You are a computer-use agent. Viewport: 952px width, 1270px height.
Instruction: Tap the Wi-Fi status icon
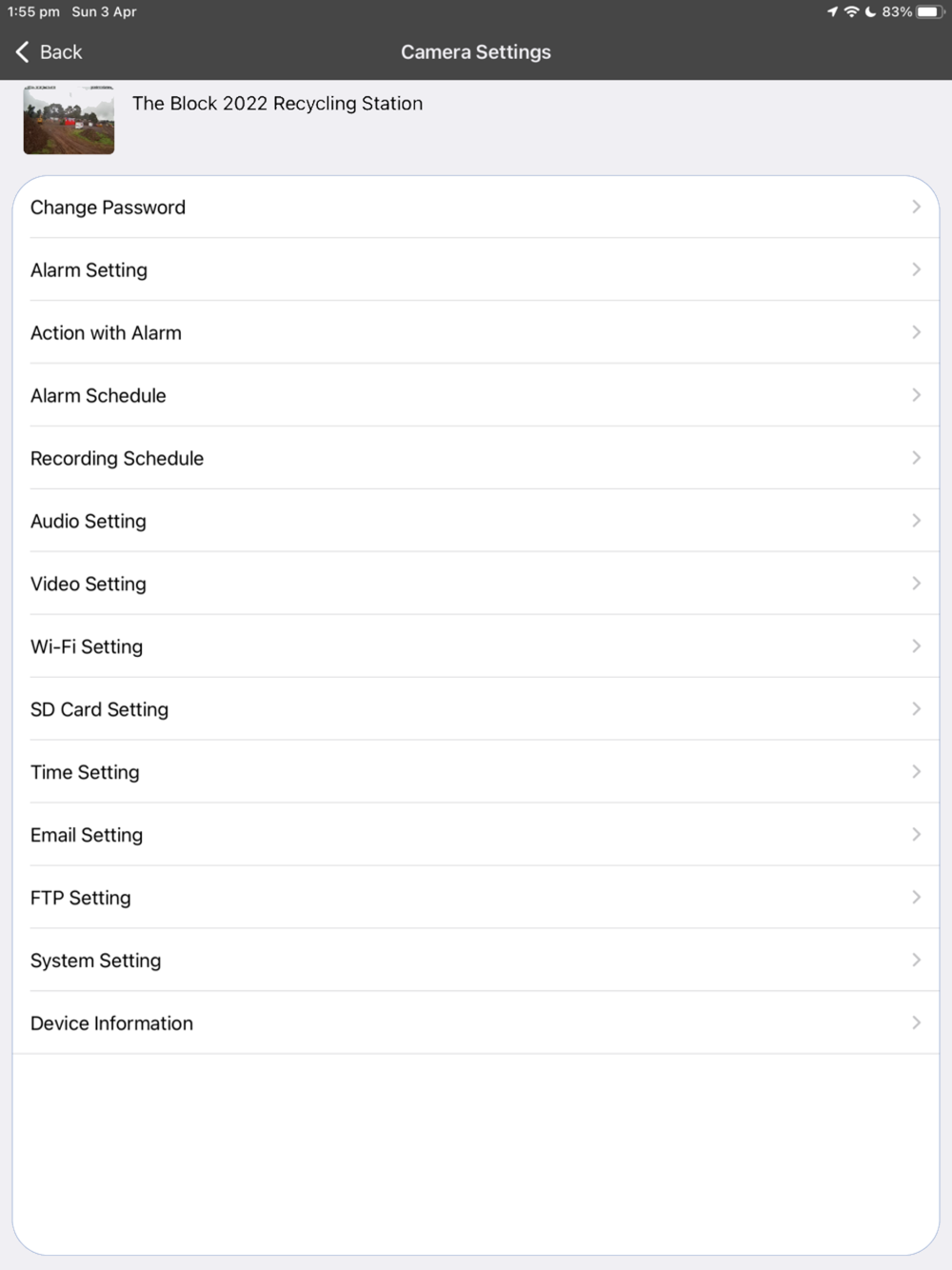851,11
